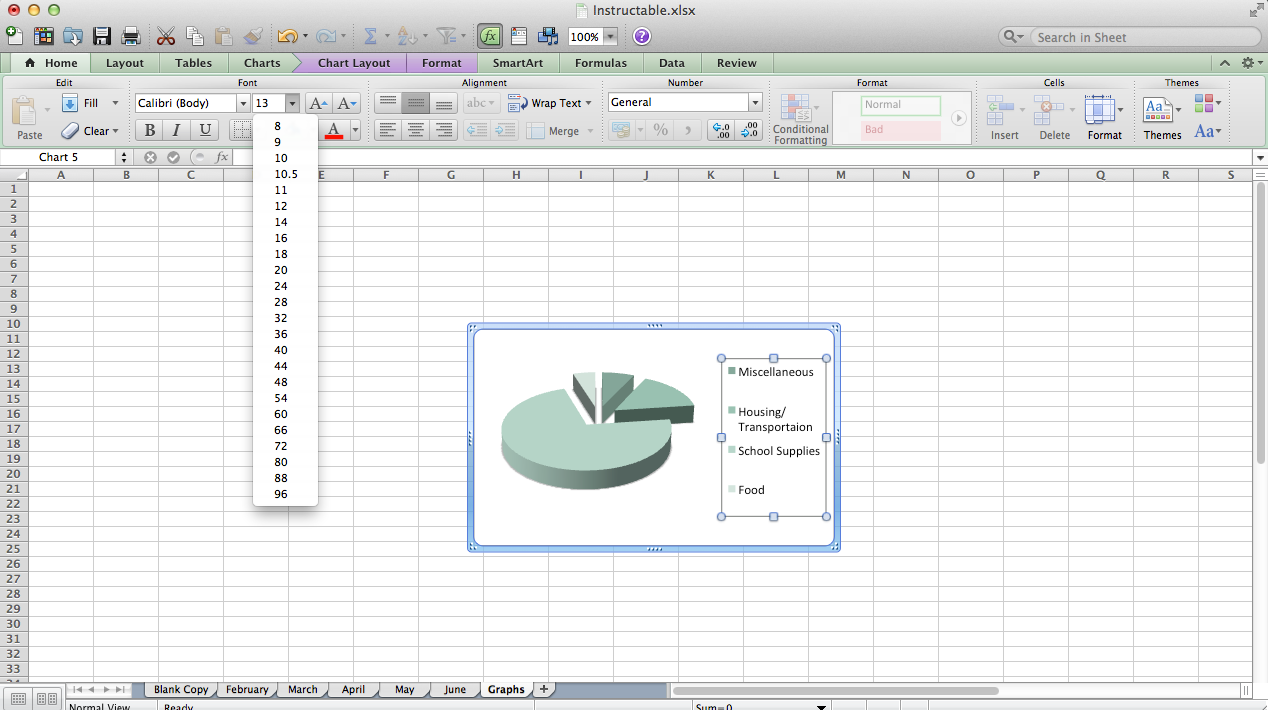Image resolution: width=1268 pixels, height=710 pixels.
Task: Click the Print icon
Action: [130, 35]
